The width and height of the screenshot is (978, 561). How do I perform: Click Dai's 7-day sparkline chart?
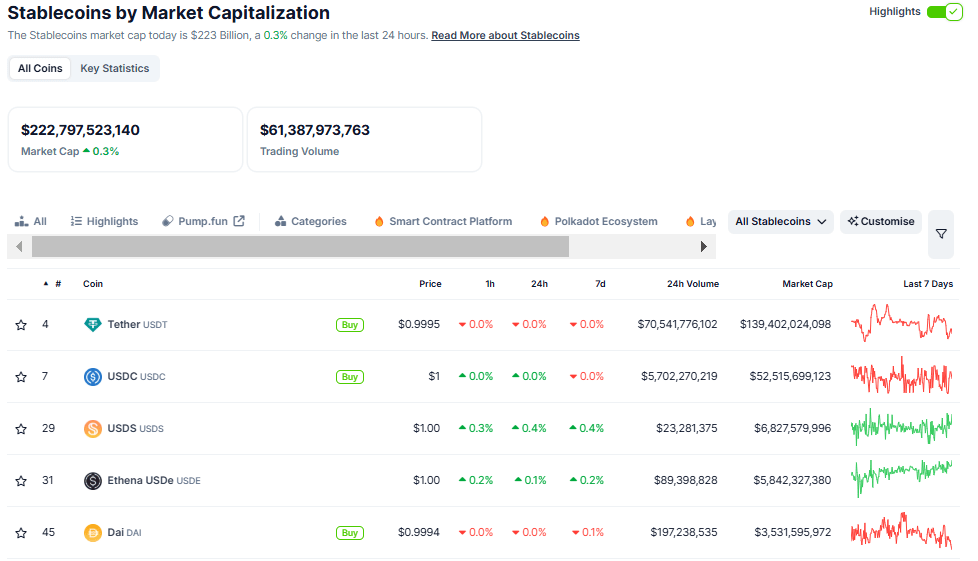[902, 531]
